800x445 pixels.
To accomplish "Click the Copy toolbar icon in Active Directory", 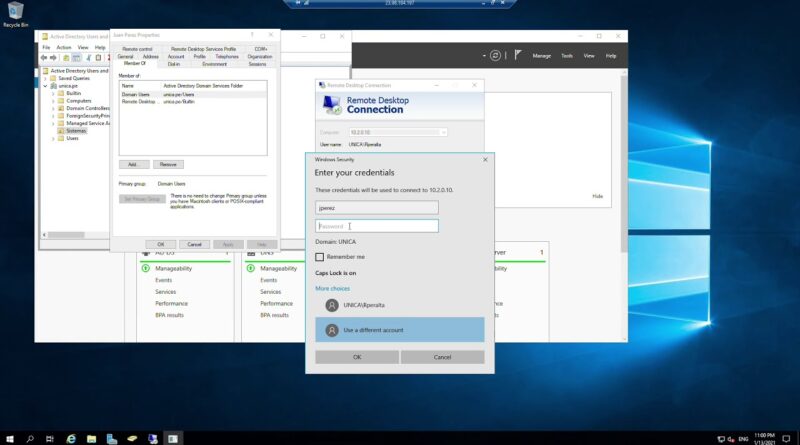I will [98, 58].
